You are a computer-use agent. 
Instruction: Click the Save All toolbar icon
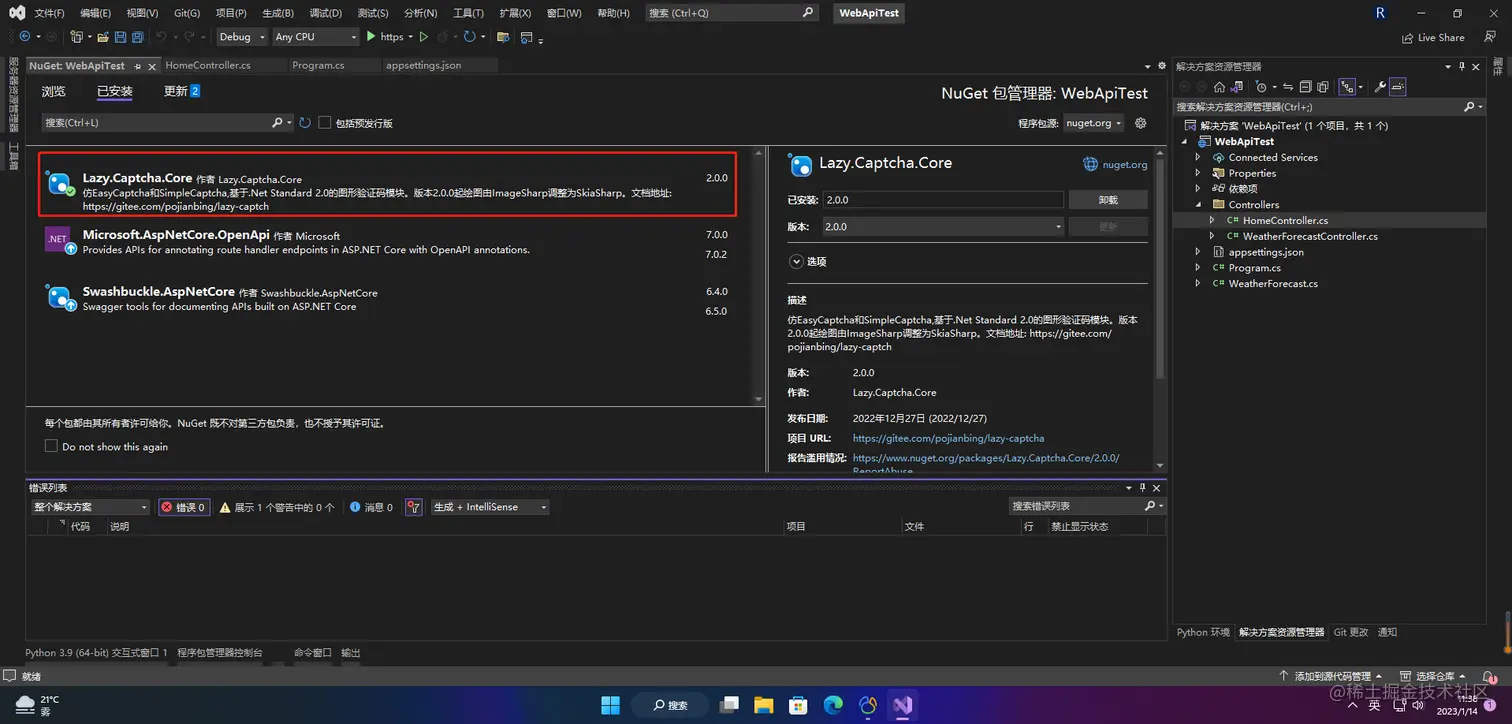coord(137,37)
